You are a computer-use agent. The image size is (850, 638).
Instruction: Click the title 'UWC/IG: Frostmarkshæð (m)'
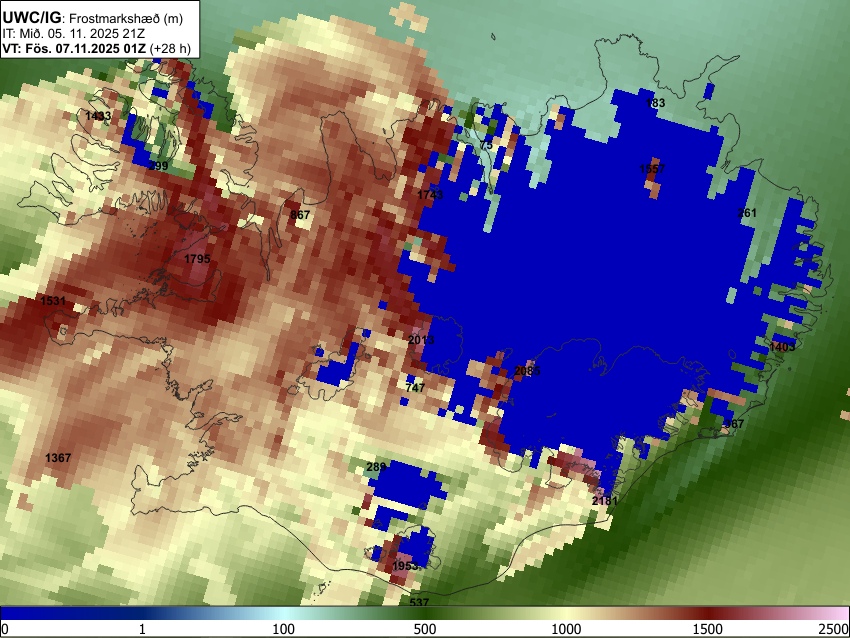click(x=93, y=18)
